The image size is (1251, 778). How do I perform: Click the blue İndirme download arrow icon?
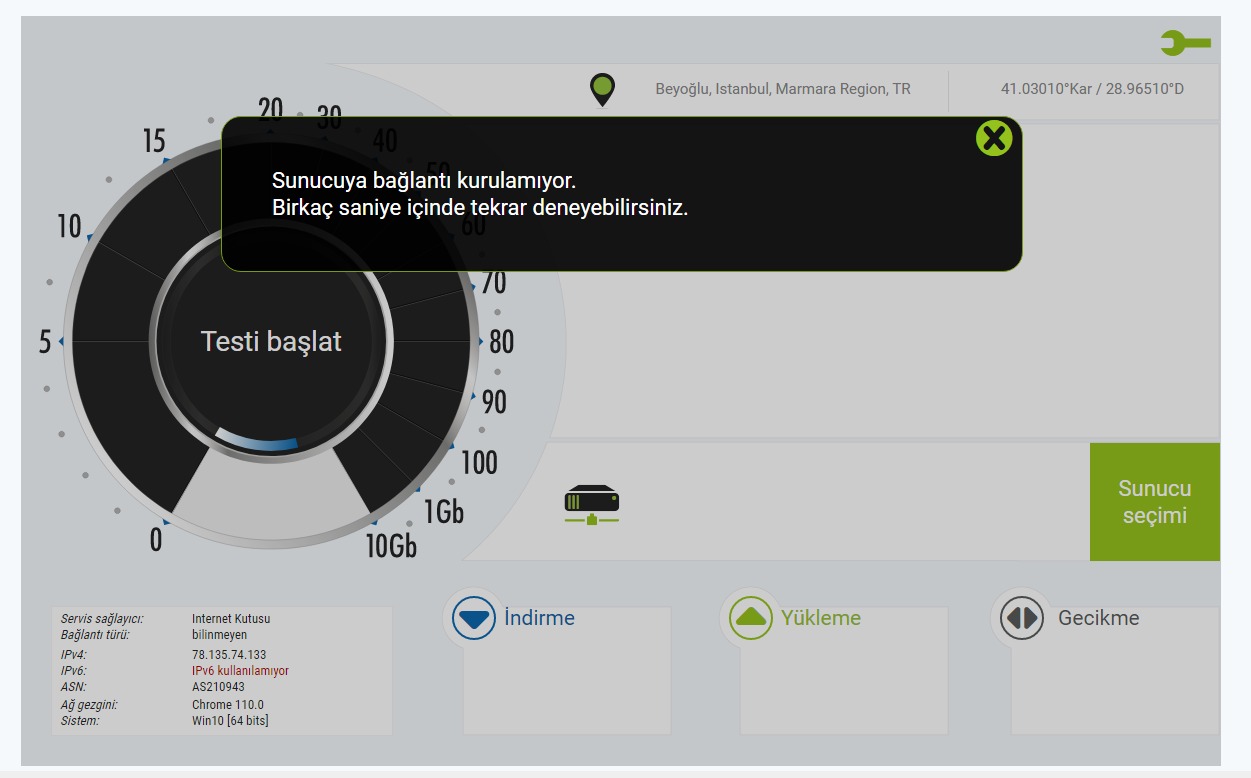[473, 618]
